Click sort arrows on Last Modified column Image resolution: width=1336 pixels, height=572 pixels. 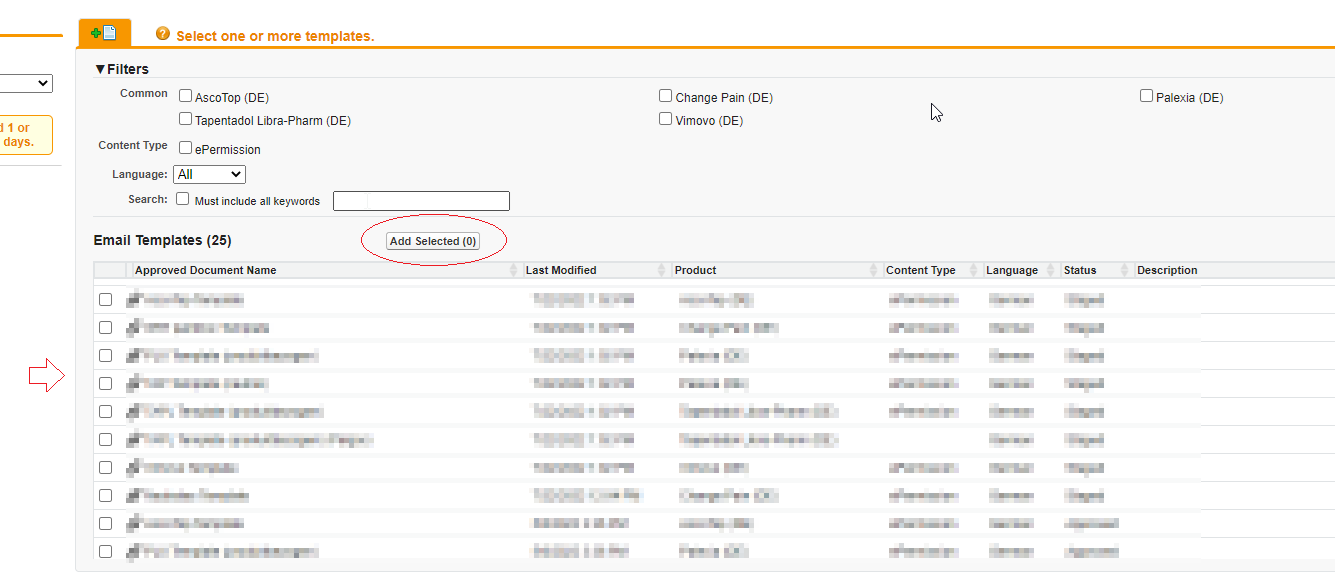click(x=662, y=271)
